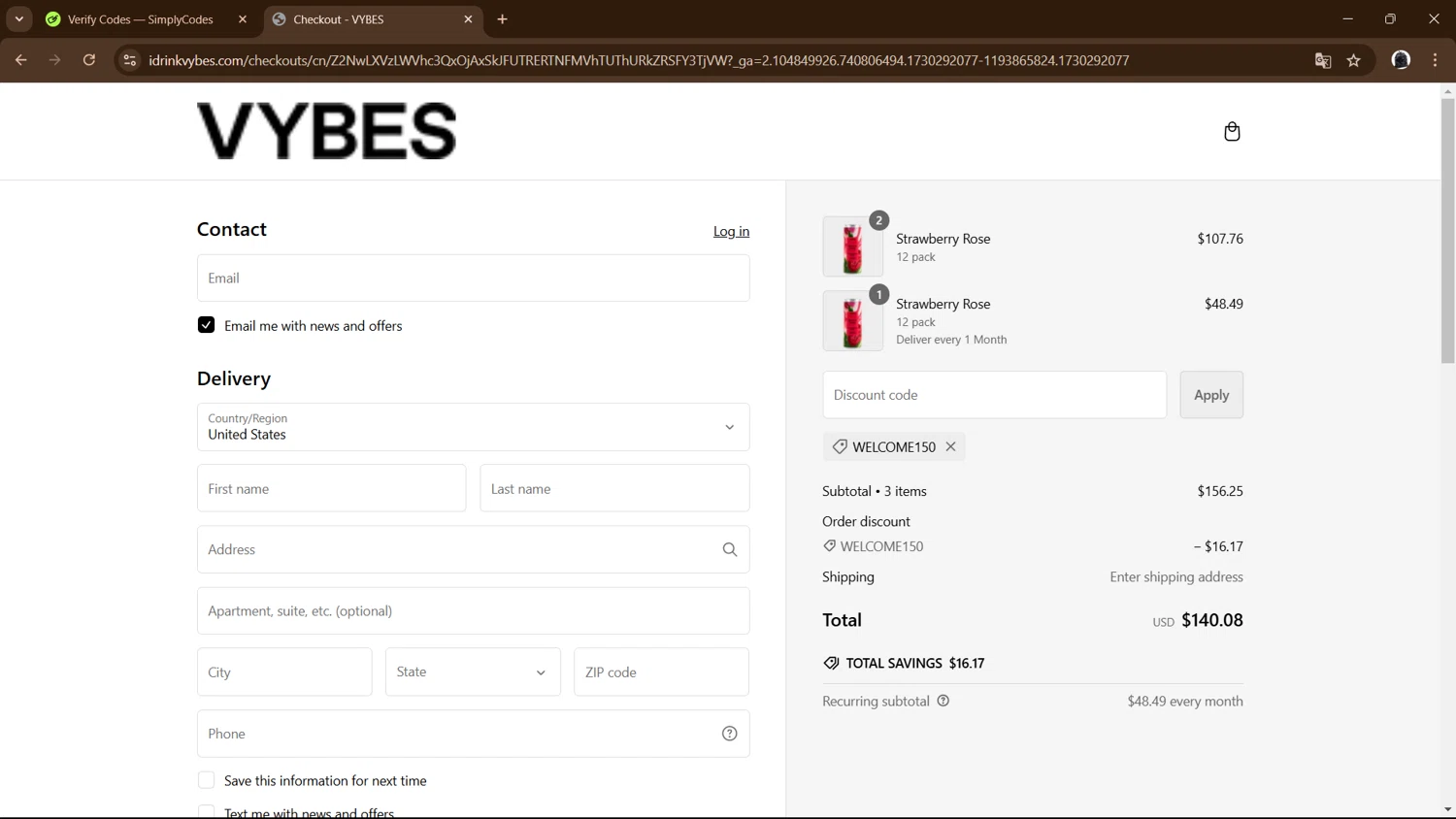The height and width of the screenshot is (819, 1456).
Task: Open the browser profile avatar
Action: (1401, 60)
